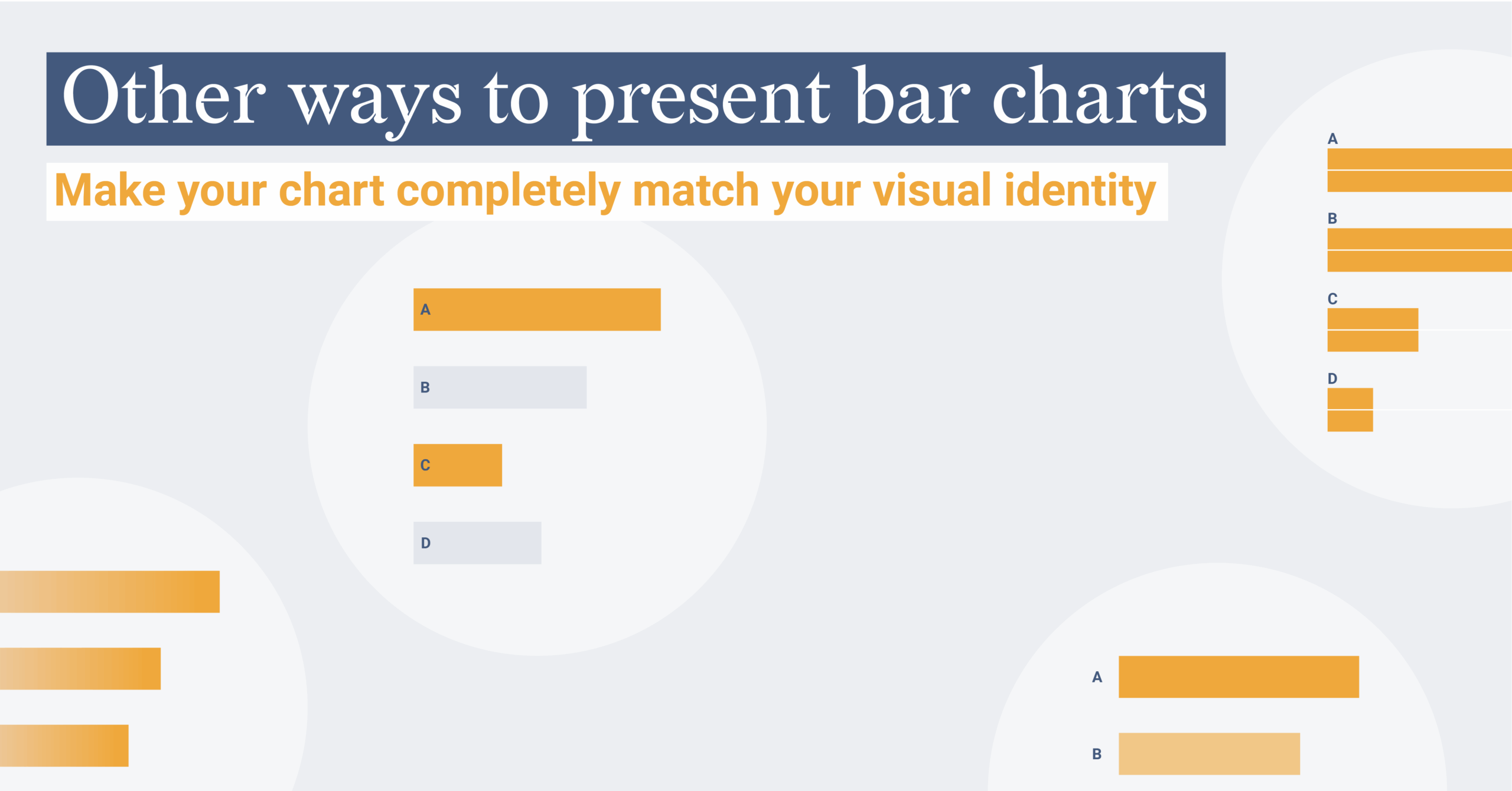Image resolution: width=1512 pixels, height=791 pixels.
Task: Click the middle gradient bar at bottom-left
Action: point(80,669)
